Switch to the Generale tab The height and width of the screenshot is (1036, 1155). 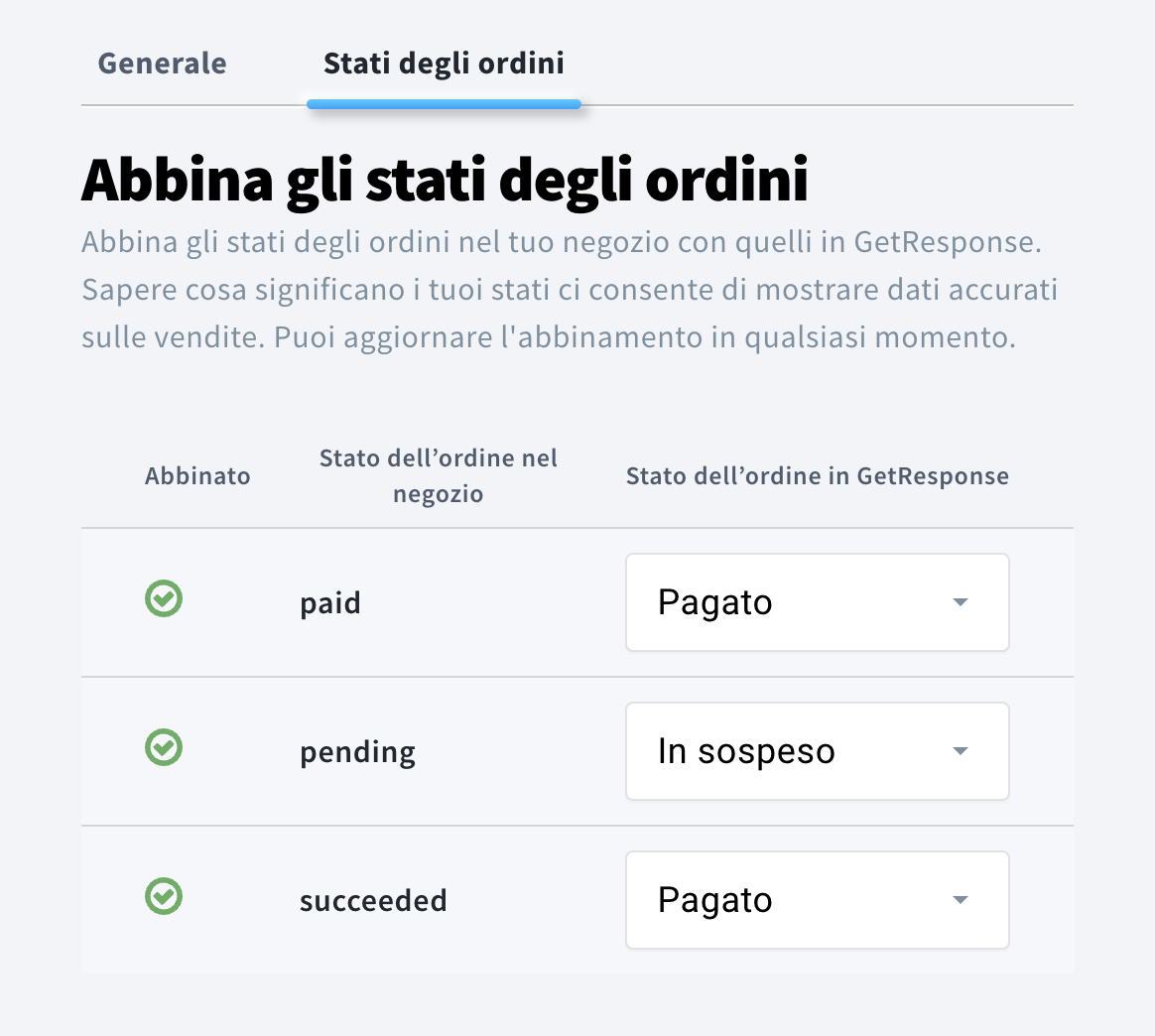click(163, 64)
